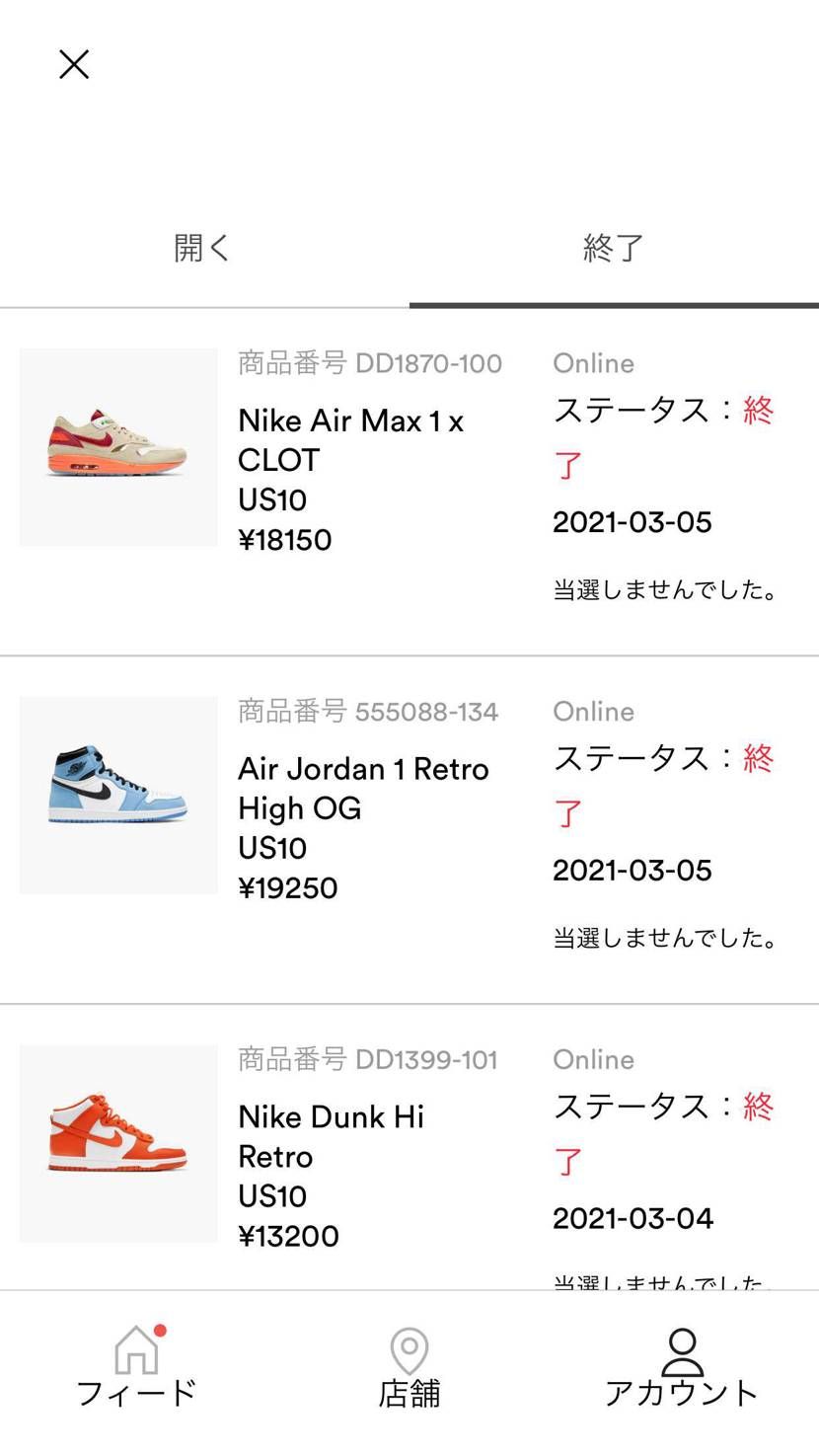Open the store location pin icon

tap(409, 1349)
